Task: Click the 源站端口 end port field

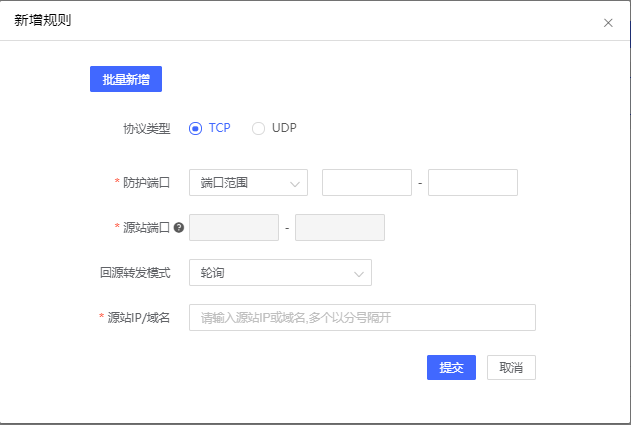Action: point(340,228)
